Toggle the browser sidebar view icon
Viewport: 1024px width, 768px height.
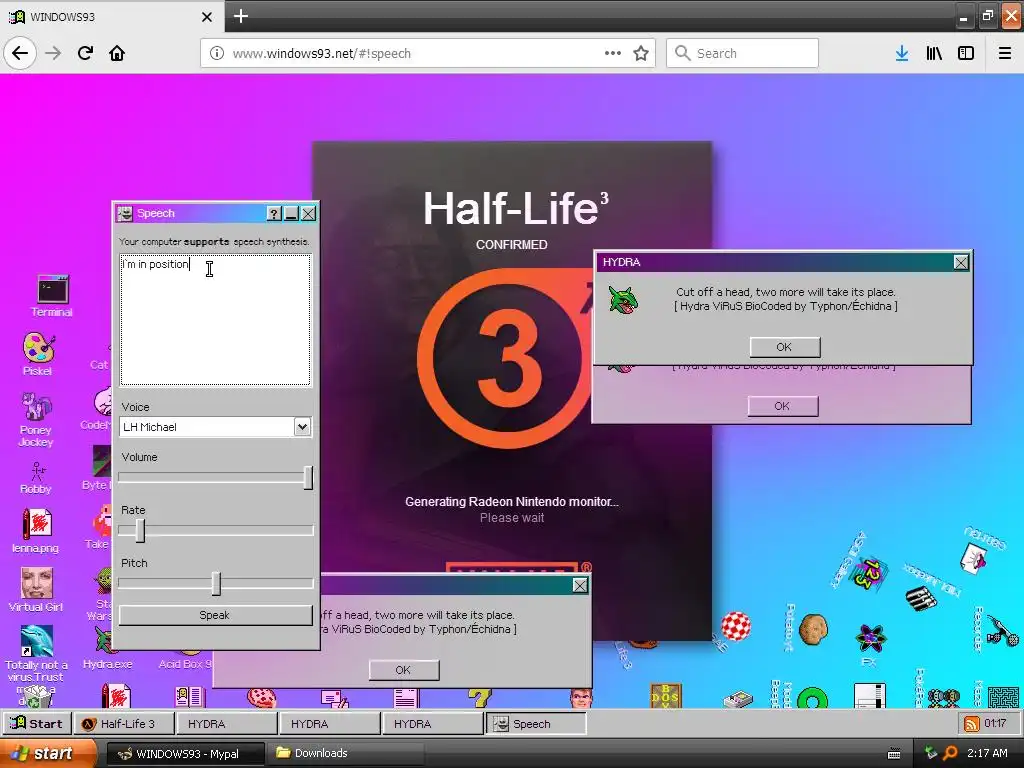966,54
